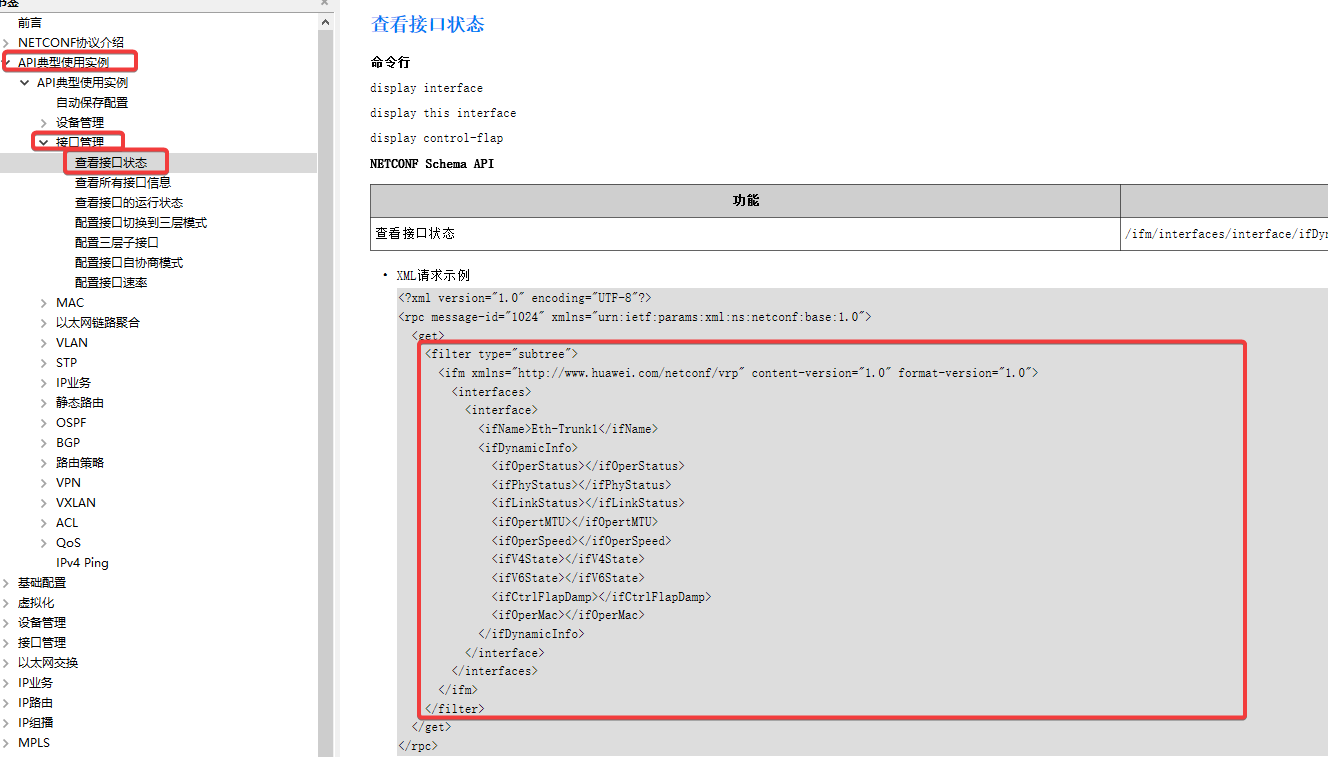Expand the MAC tree node
This screenshot has width=1328, height=757.
pos(44,303)
